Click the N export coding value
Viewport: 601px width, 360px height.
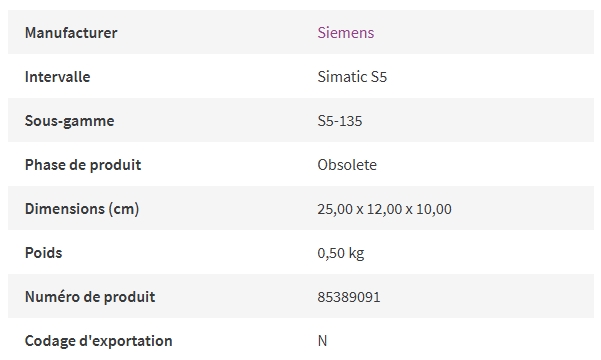[x=322, y=341]
